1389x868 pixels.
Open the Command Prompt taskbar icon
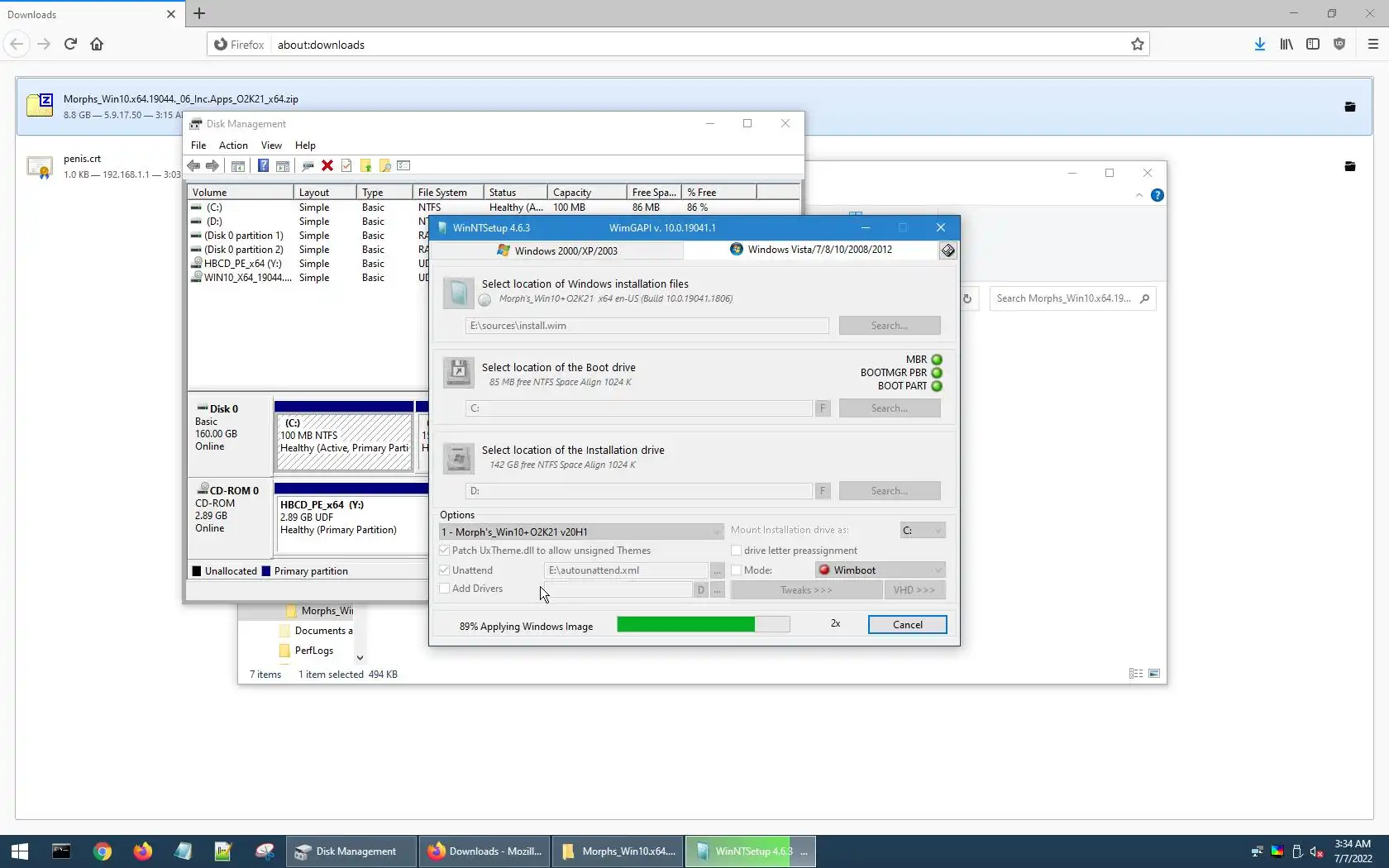click(61, 851)
